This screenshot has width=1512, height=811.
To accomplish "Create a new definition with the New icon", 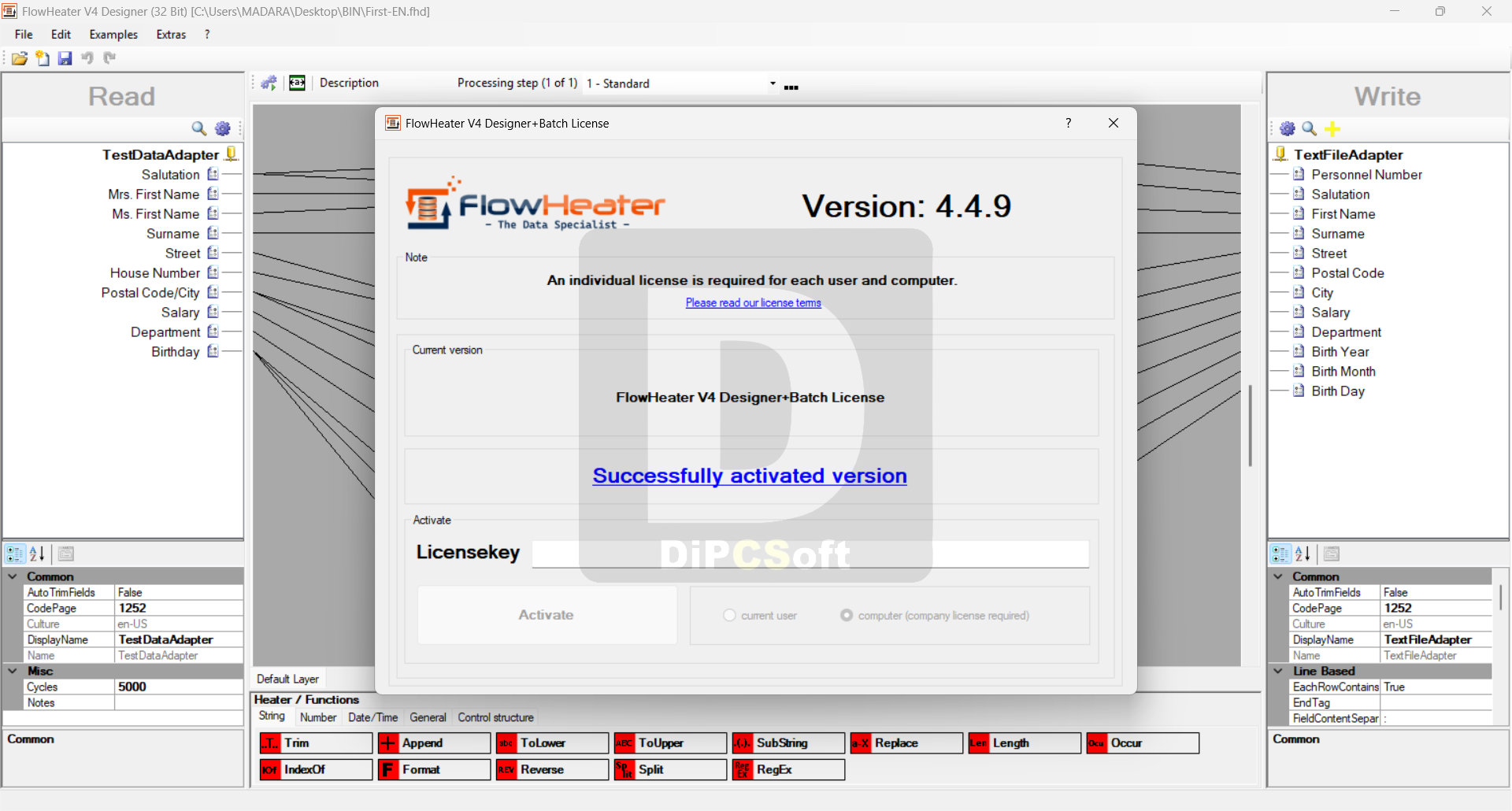I will click(43, 58).
